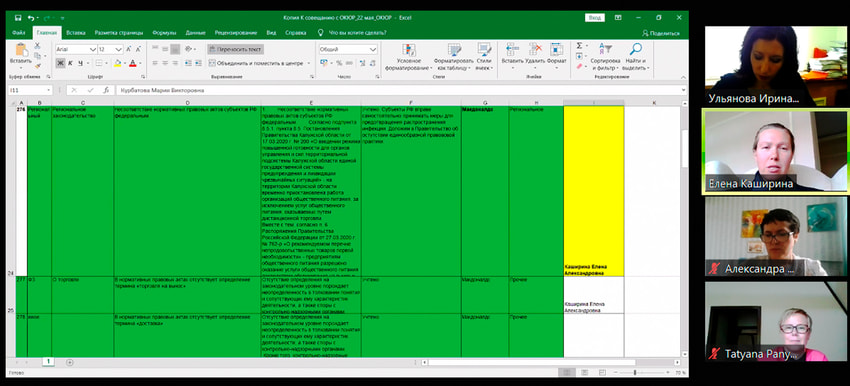Screen dimensions: 850x386
Task: Open the Общий number format dropdown
Action: point(373,49)
